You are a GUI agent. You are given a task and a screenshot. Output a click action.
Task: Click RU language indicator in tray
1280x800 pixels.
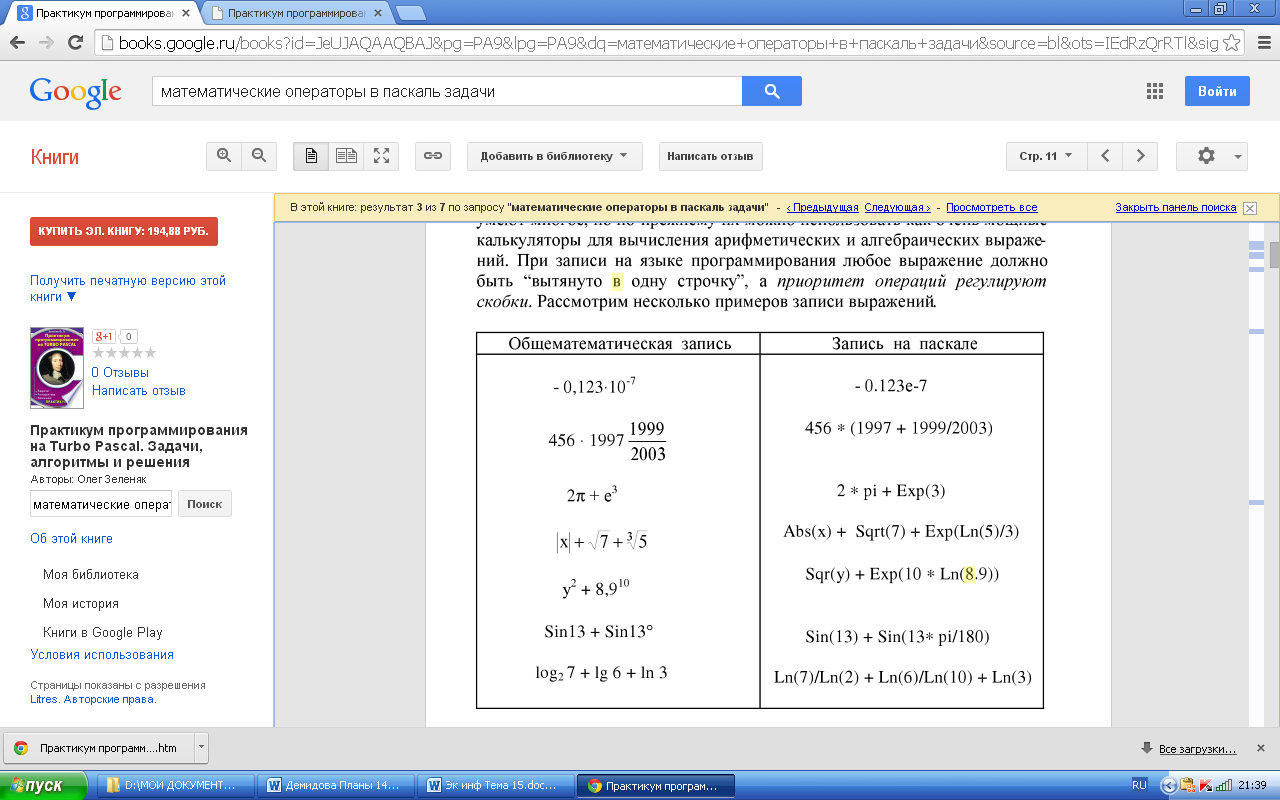pos(1139,785)
